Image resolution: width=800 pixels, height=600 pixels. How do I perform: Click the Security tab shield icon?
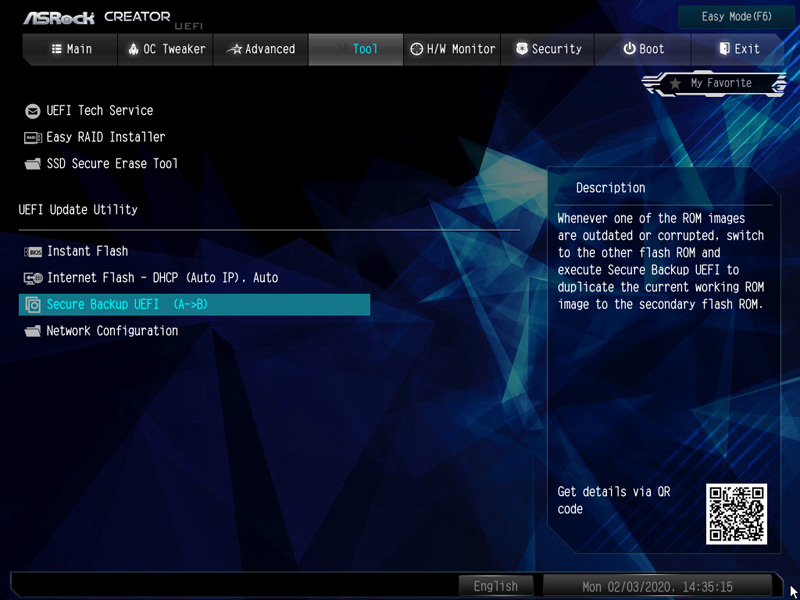coord(521,48)
